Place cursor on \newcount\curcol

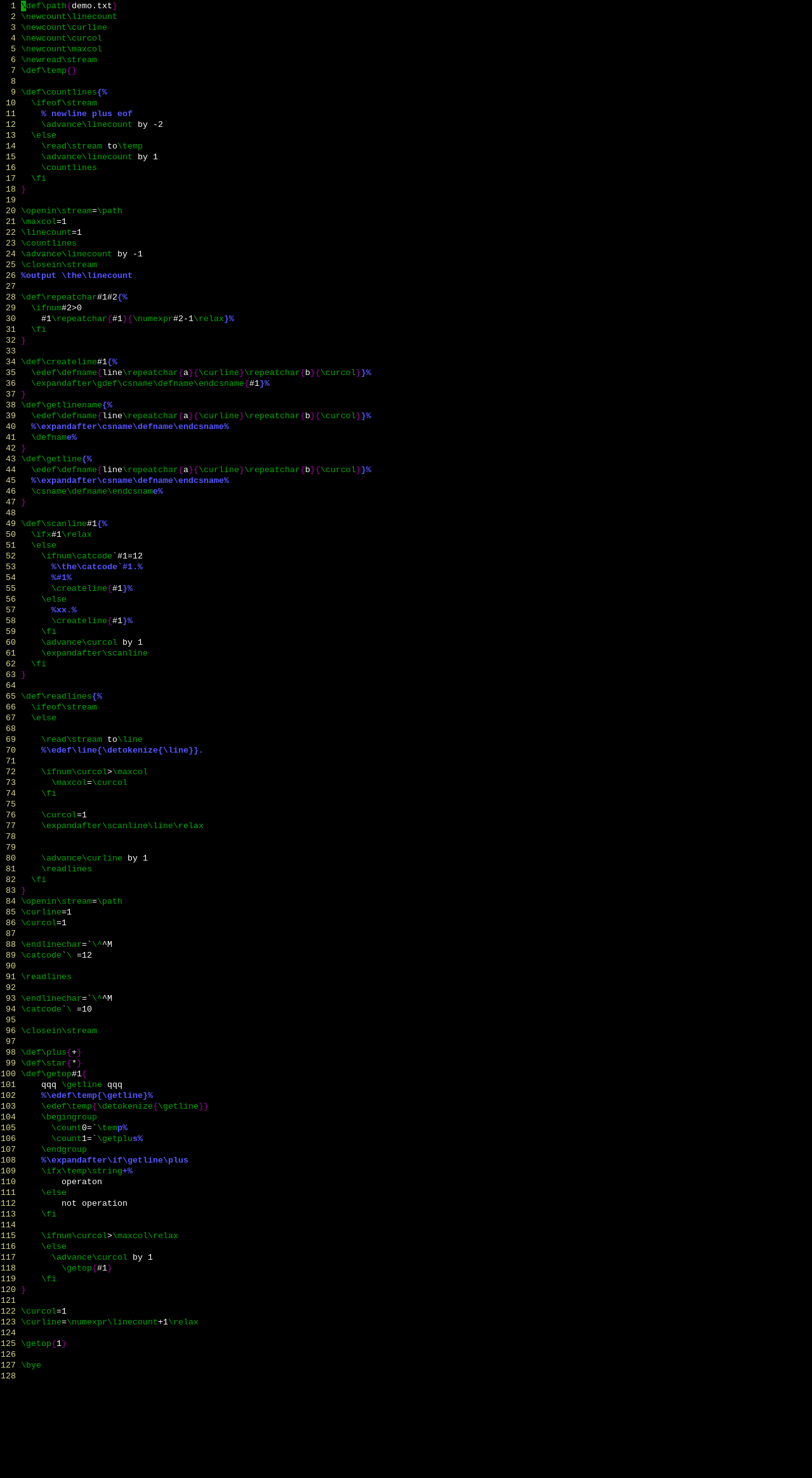click(x=62, y=38)
